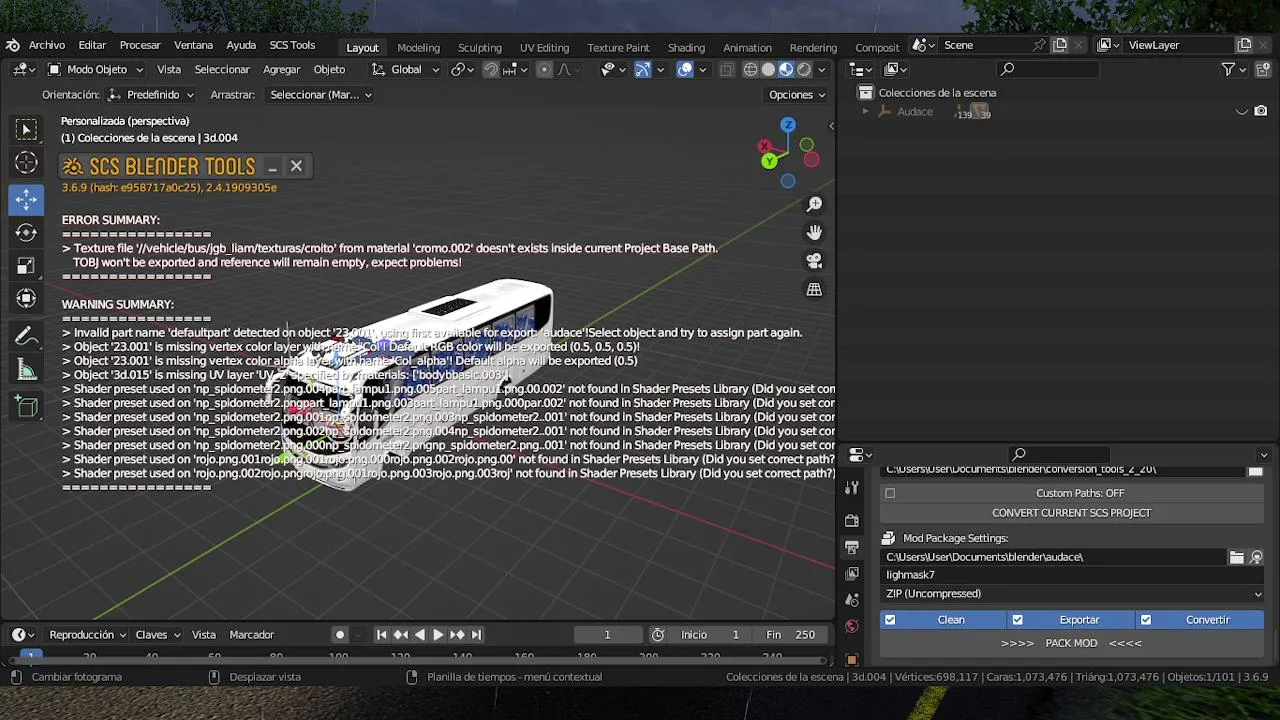Open the outliner filter dropdown
Image resolution: width=1280 pixels, height=720 pixels.
tap(1234, 69)
